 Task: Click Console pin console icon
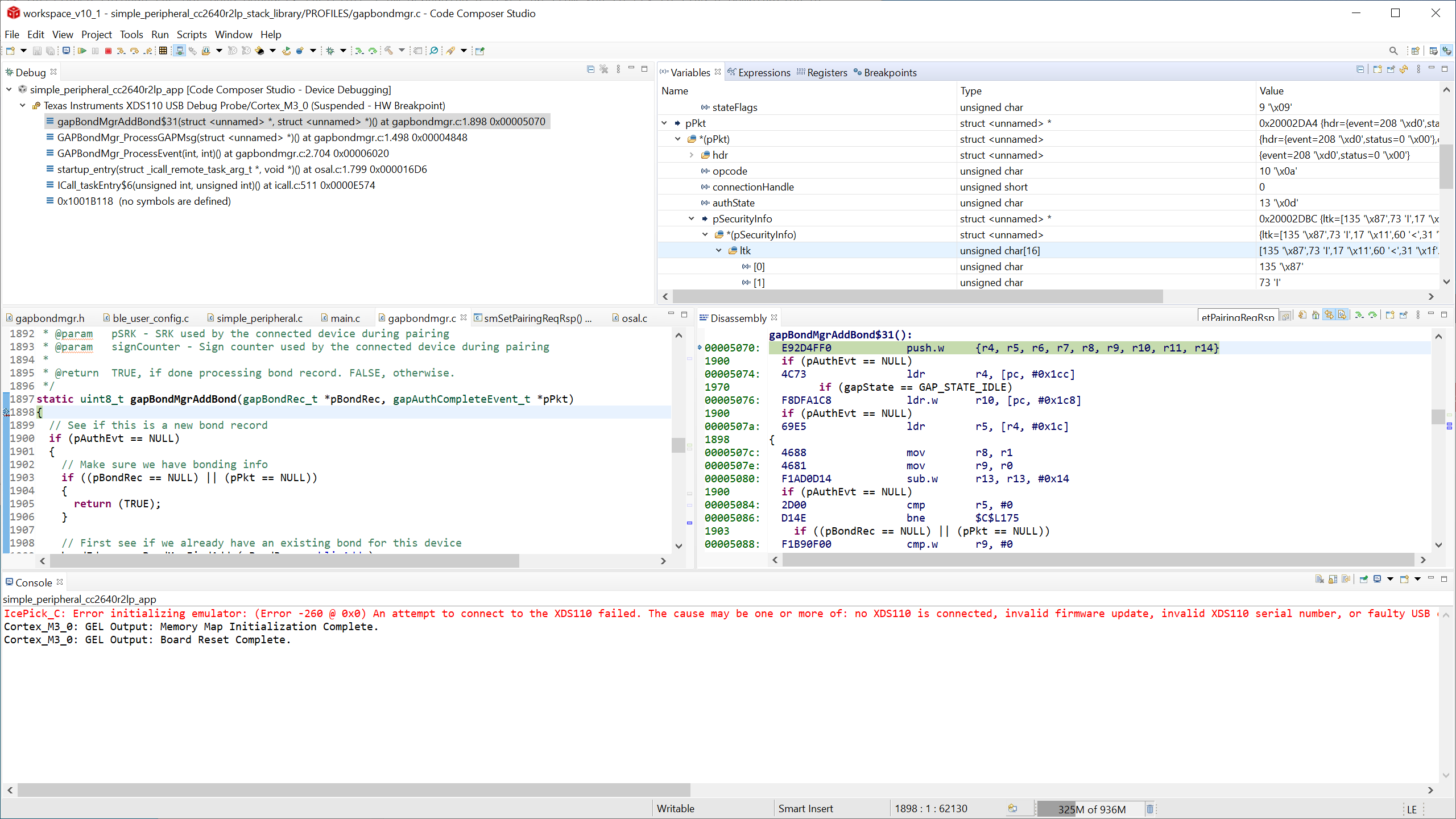coord(1364,579)
